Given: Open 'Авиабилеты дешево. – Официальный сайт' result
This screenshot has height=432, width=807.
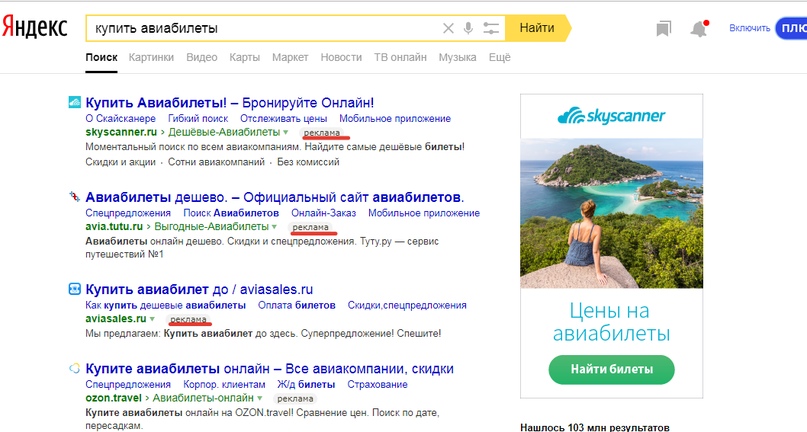Looking at the screenshot, I should point(275,197).
